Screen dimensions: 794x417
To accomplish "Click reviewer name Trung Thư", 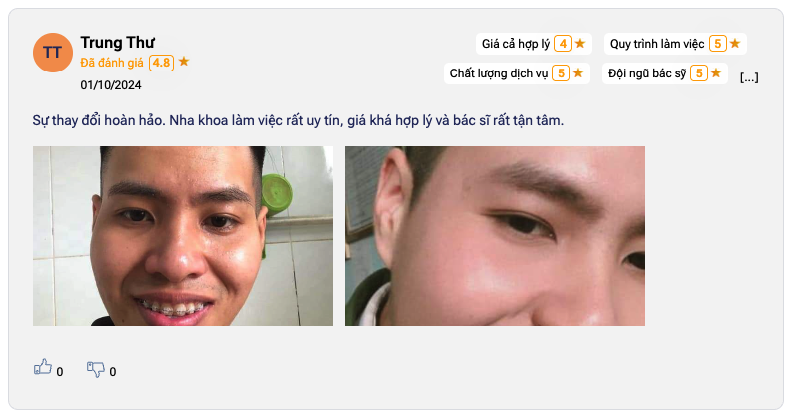I will point(117,43).
